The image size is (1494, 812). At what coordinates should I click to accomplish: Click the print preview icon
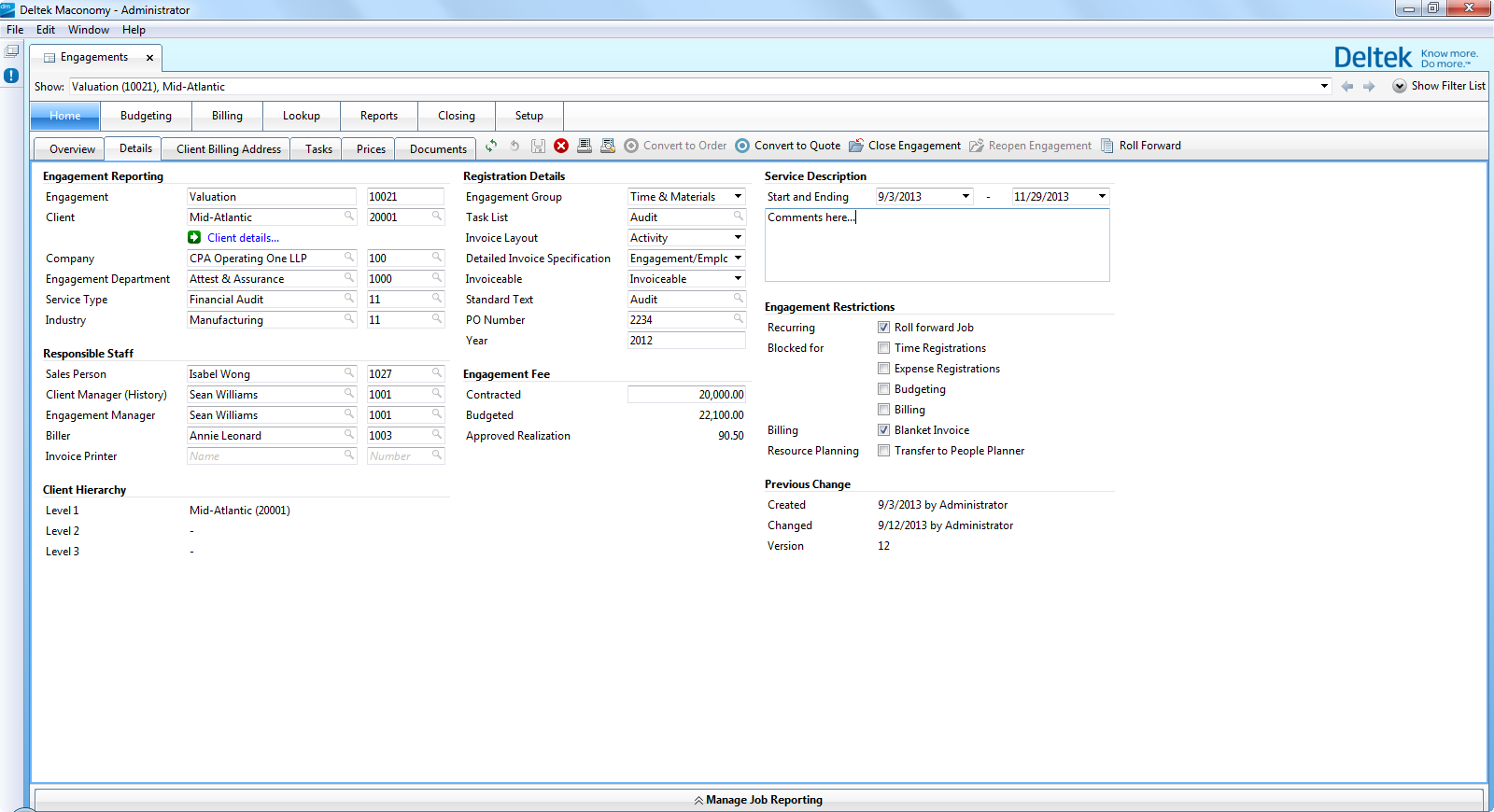[608, 146]
